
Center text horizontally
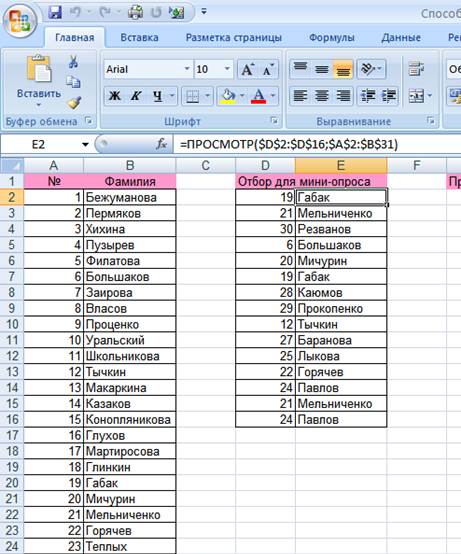click(321, 96)
